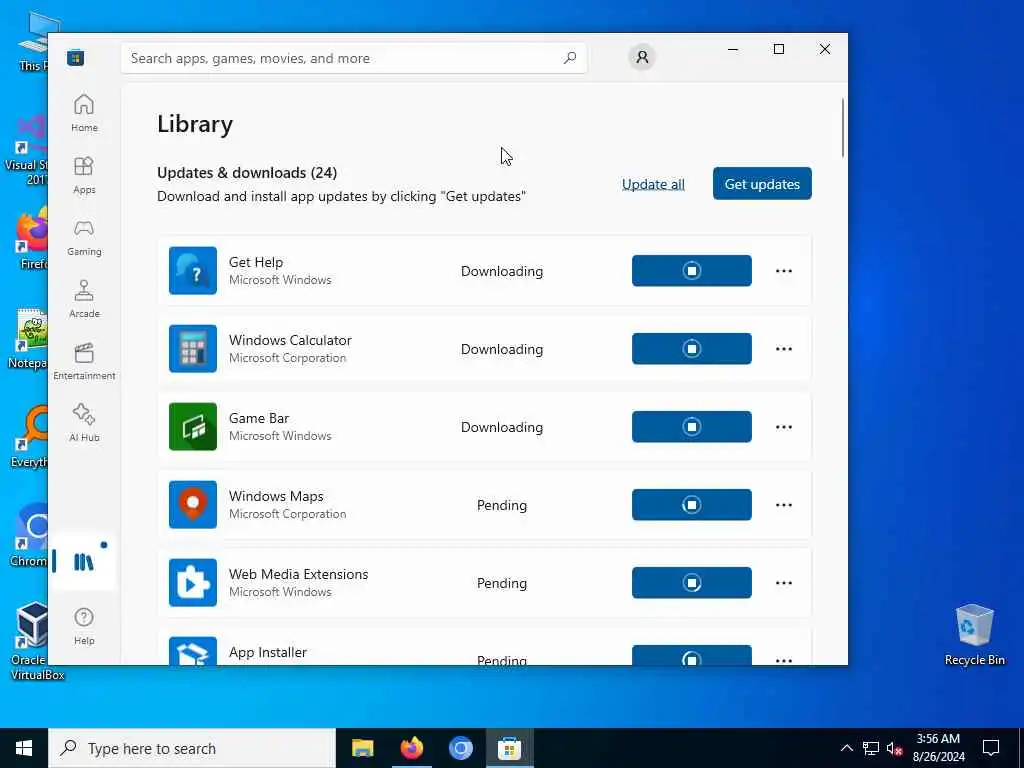Open Help in the sidebar

point(84,626)
